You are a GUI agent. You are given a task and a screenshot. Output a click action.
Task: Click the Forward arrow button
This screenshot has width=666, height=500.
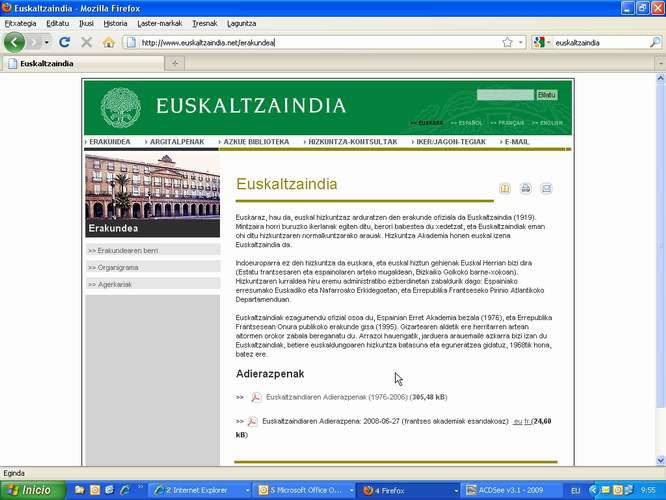tap(35, 42)
